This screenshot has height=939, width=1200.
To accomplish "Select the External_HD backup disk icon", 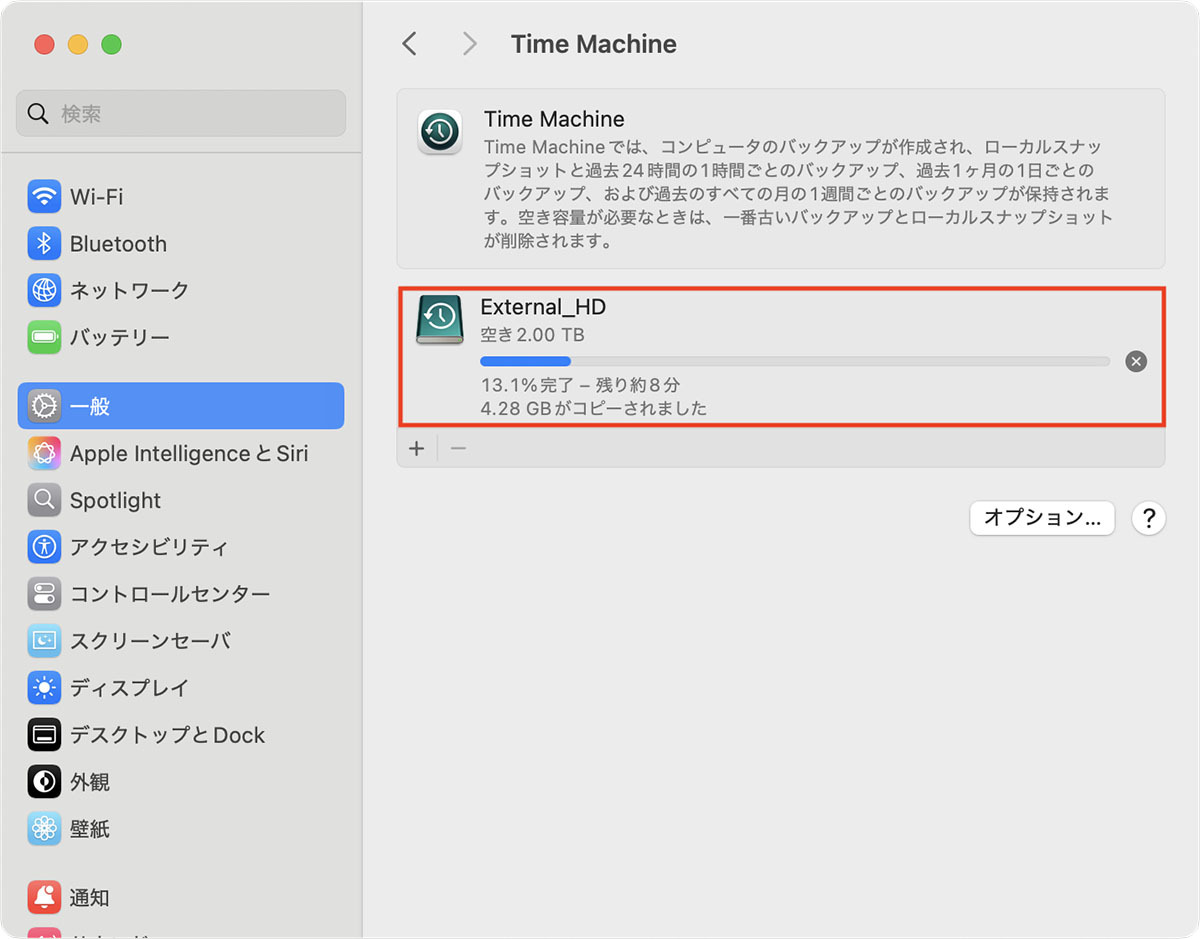I will coord(440,320).
